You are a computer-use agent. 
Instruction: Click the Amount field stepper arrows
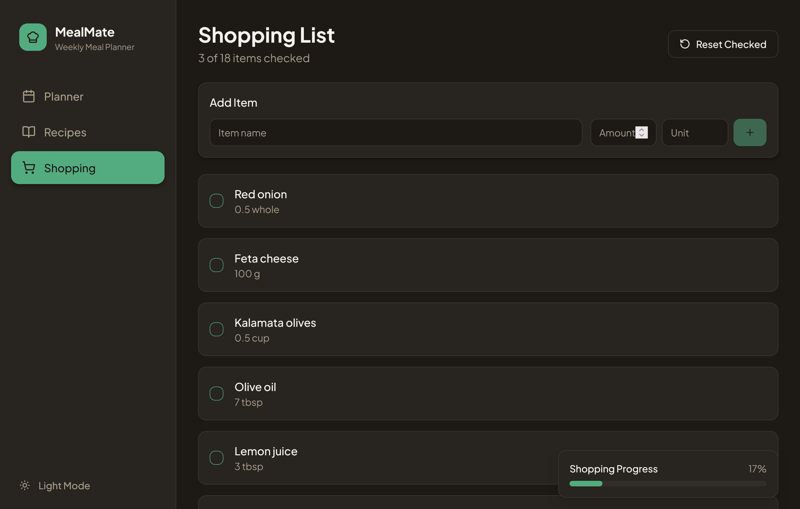pyautogui.click(x=641, y=132)
